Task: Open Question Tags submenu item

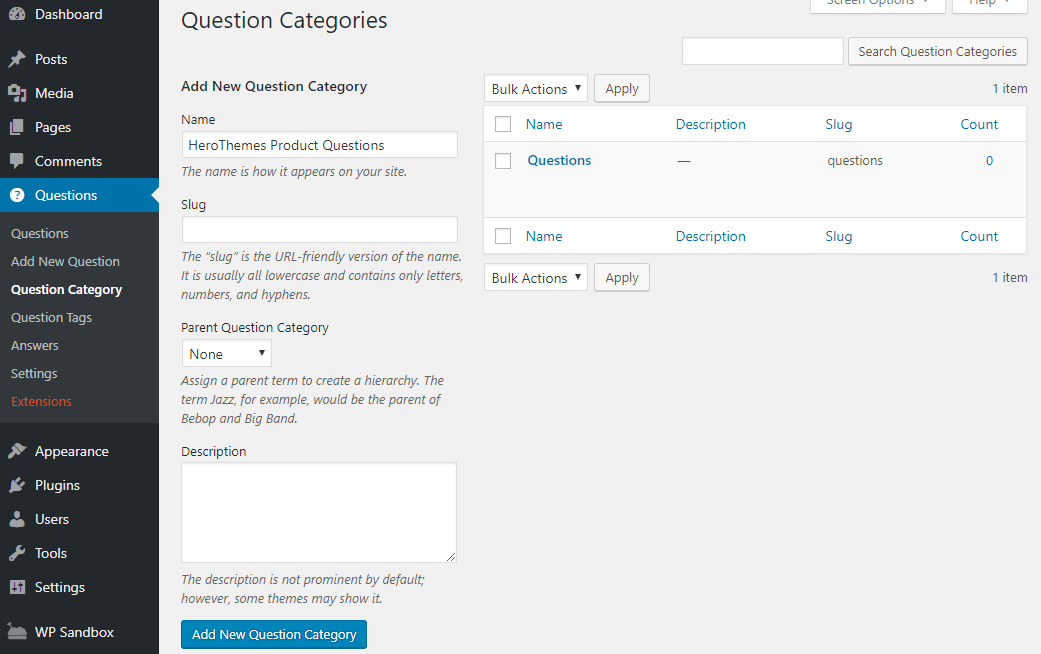Action: (51, 317)
